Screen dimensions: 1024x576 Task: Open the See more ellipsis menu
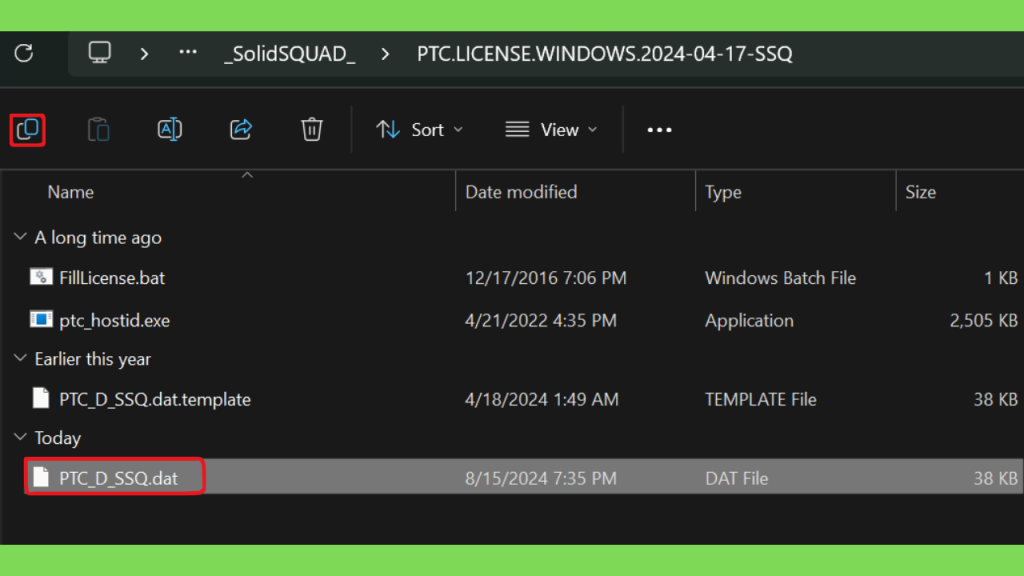click(659, 130)
